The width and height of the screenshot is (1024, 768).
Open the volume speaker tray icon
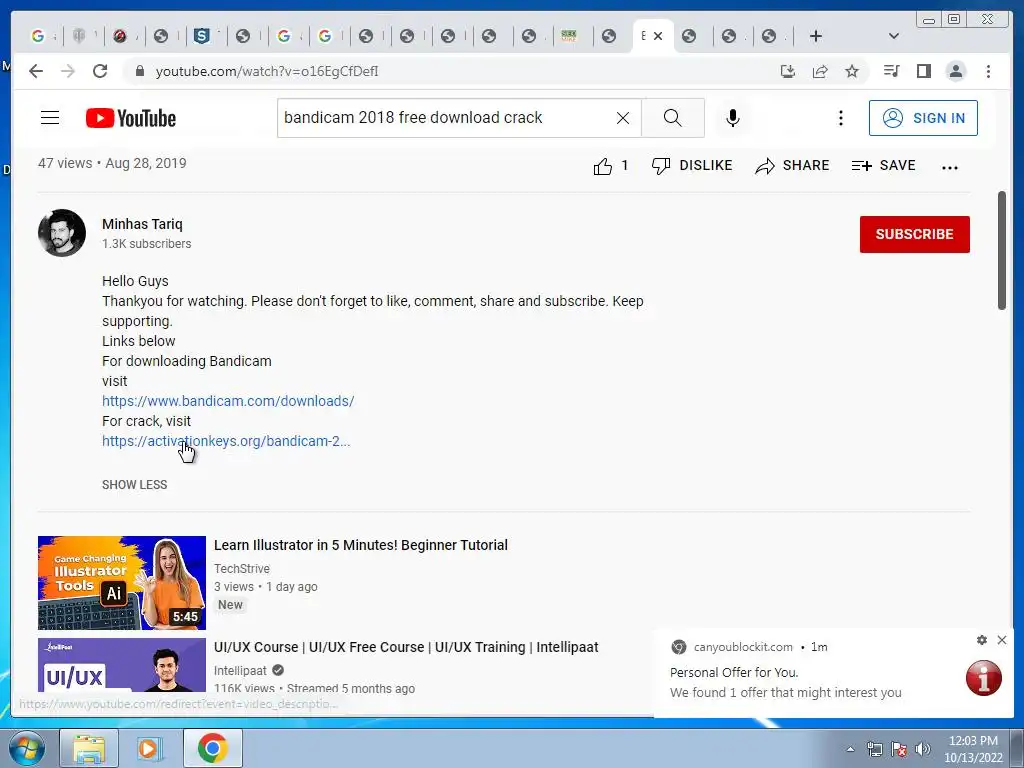tap(923, 750)
